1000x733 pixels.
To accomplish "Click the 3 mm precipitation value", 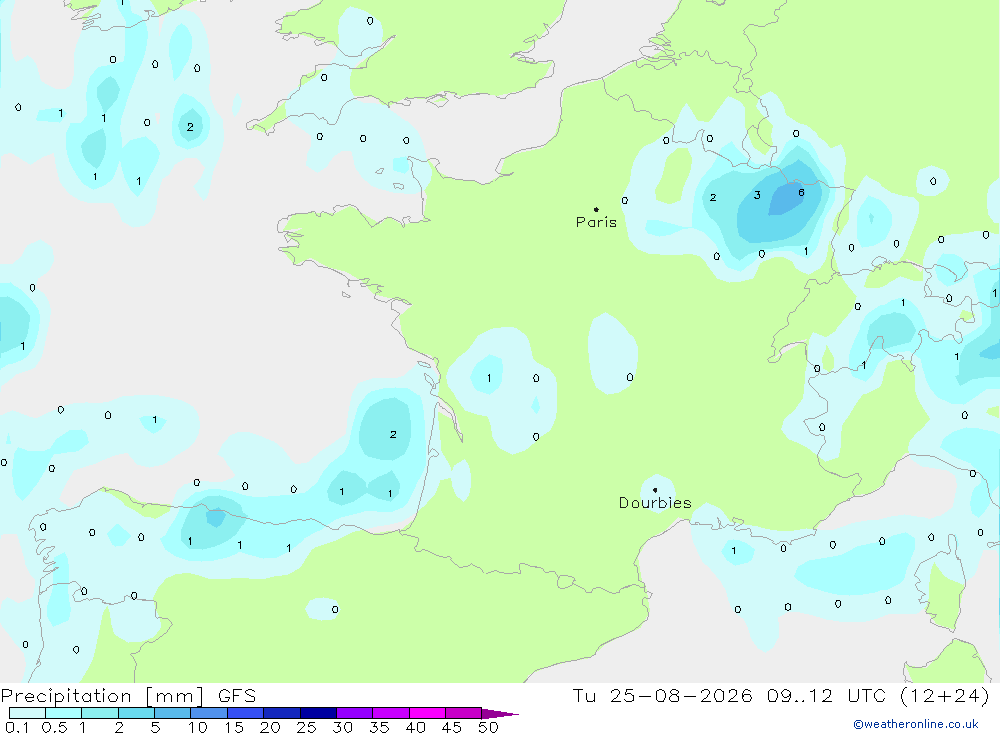I will coord(757,195).
